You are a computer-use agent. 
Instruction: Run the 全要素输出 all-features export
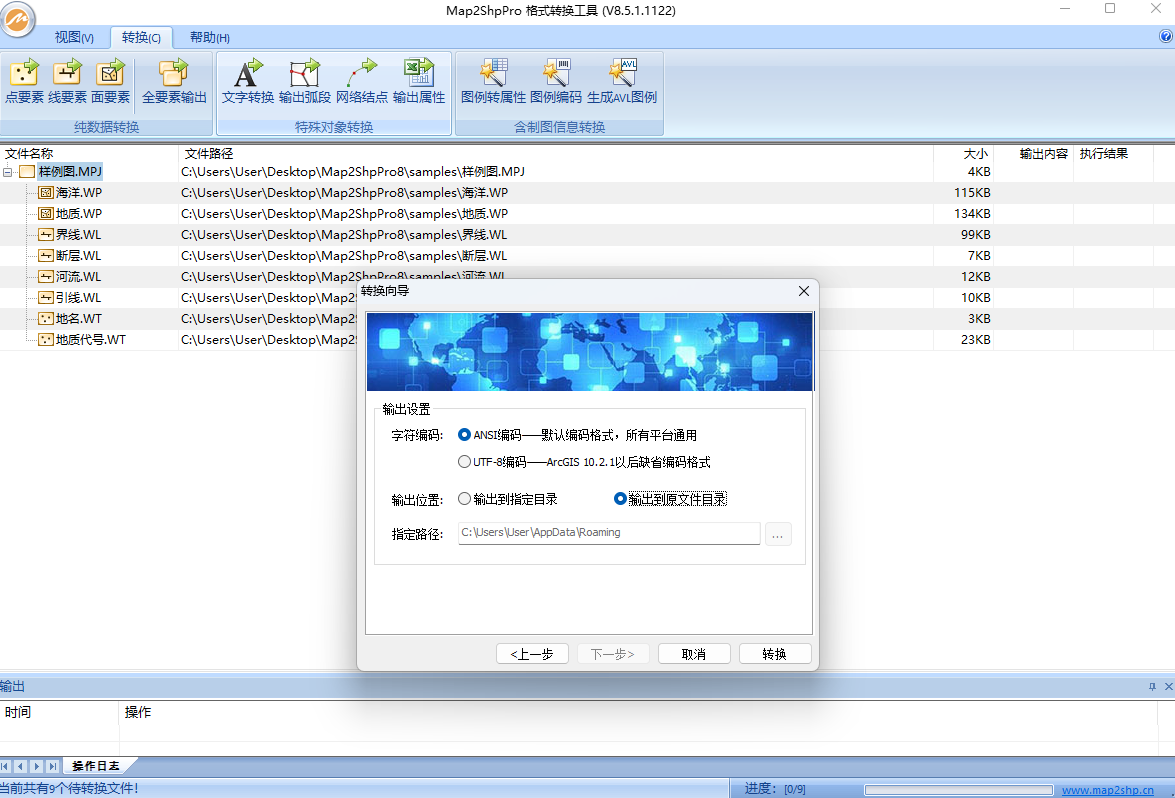click(x=174, y=82)
